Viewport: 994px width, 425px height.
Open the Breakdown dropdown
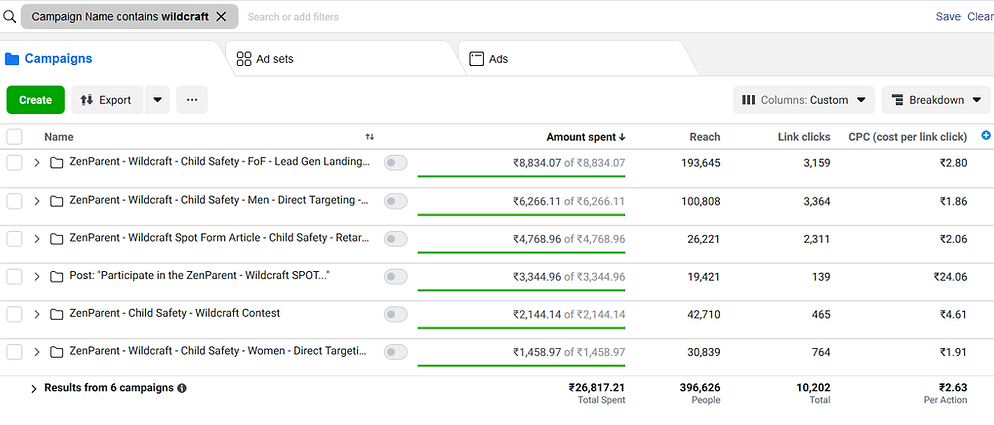click(x=934, y=100)
